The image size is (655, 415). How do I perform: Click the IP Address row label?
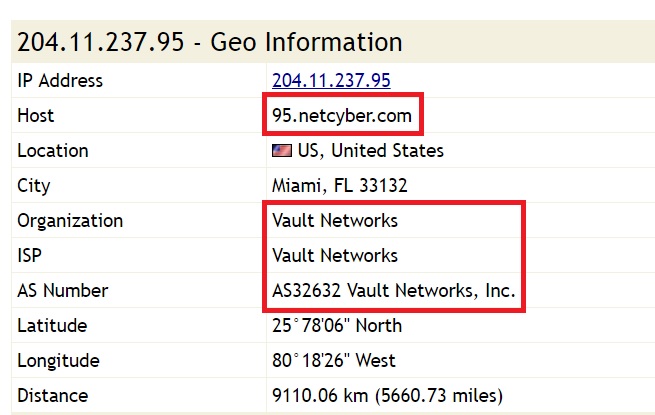tap(60, 81)
